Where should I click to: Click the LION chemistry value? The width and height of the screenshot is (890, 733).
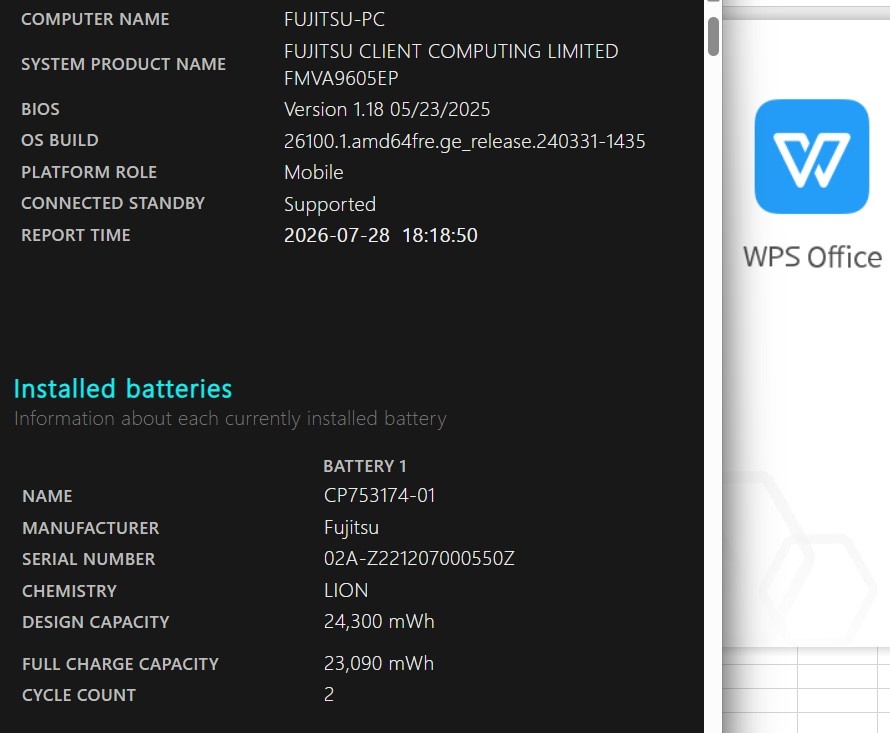coord(346,590)
